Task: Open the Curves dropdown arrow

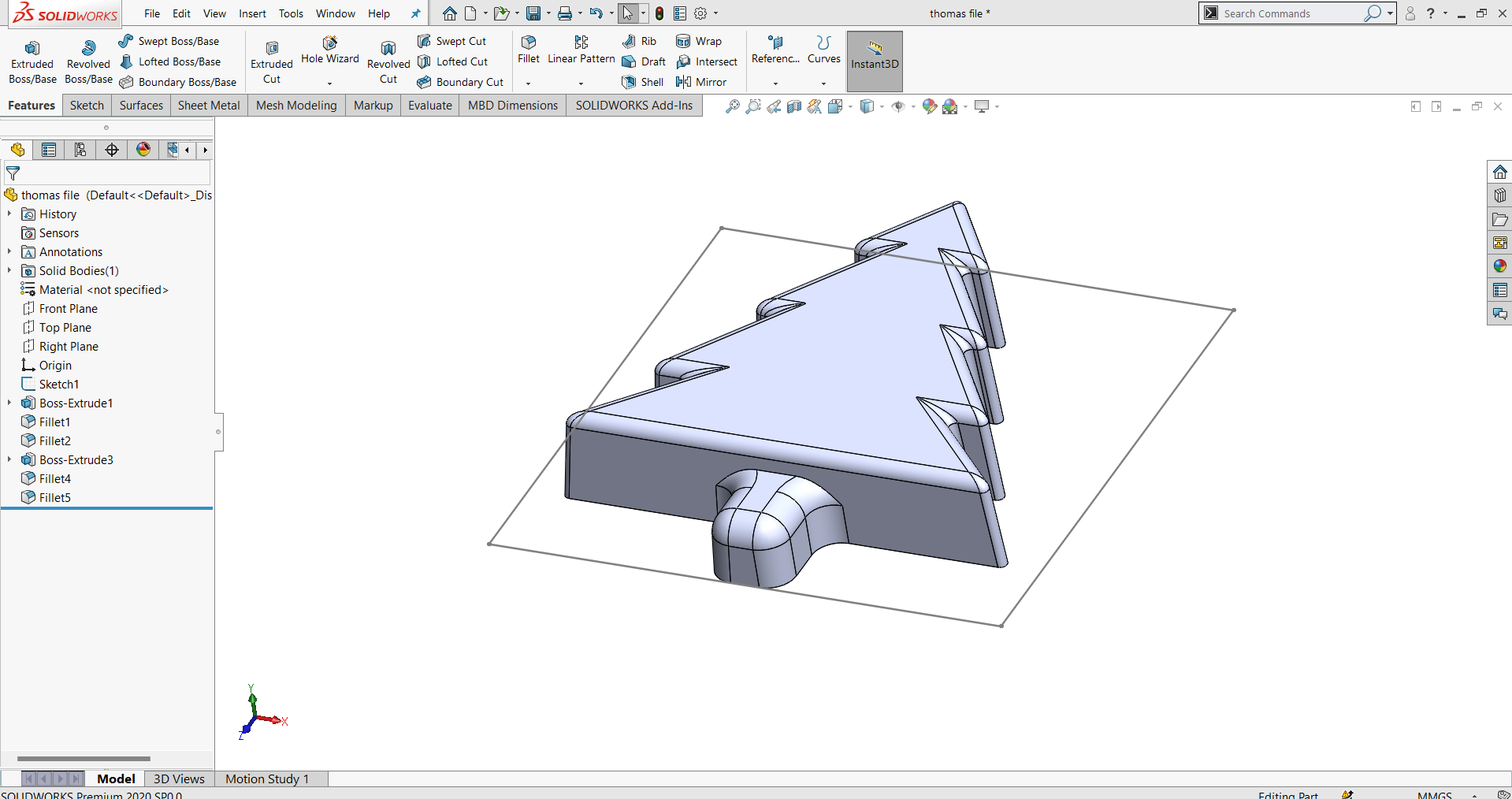Action: pyautogui.click(x=824, y=83)
